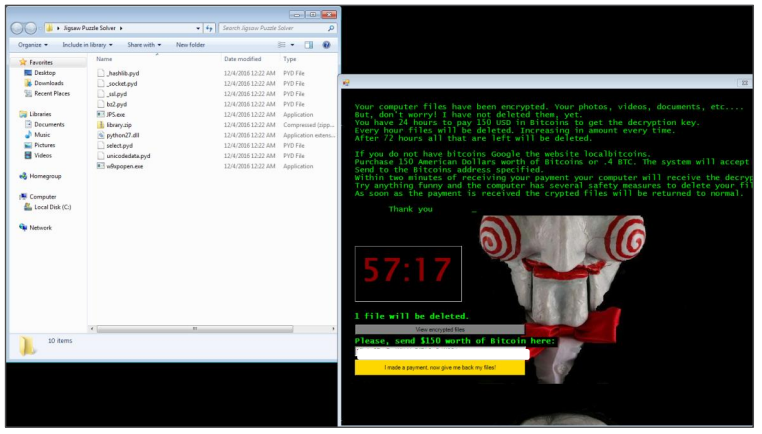
Task: Click the yellow I made a payment button
Action: (x=439, y=368)
